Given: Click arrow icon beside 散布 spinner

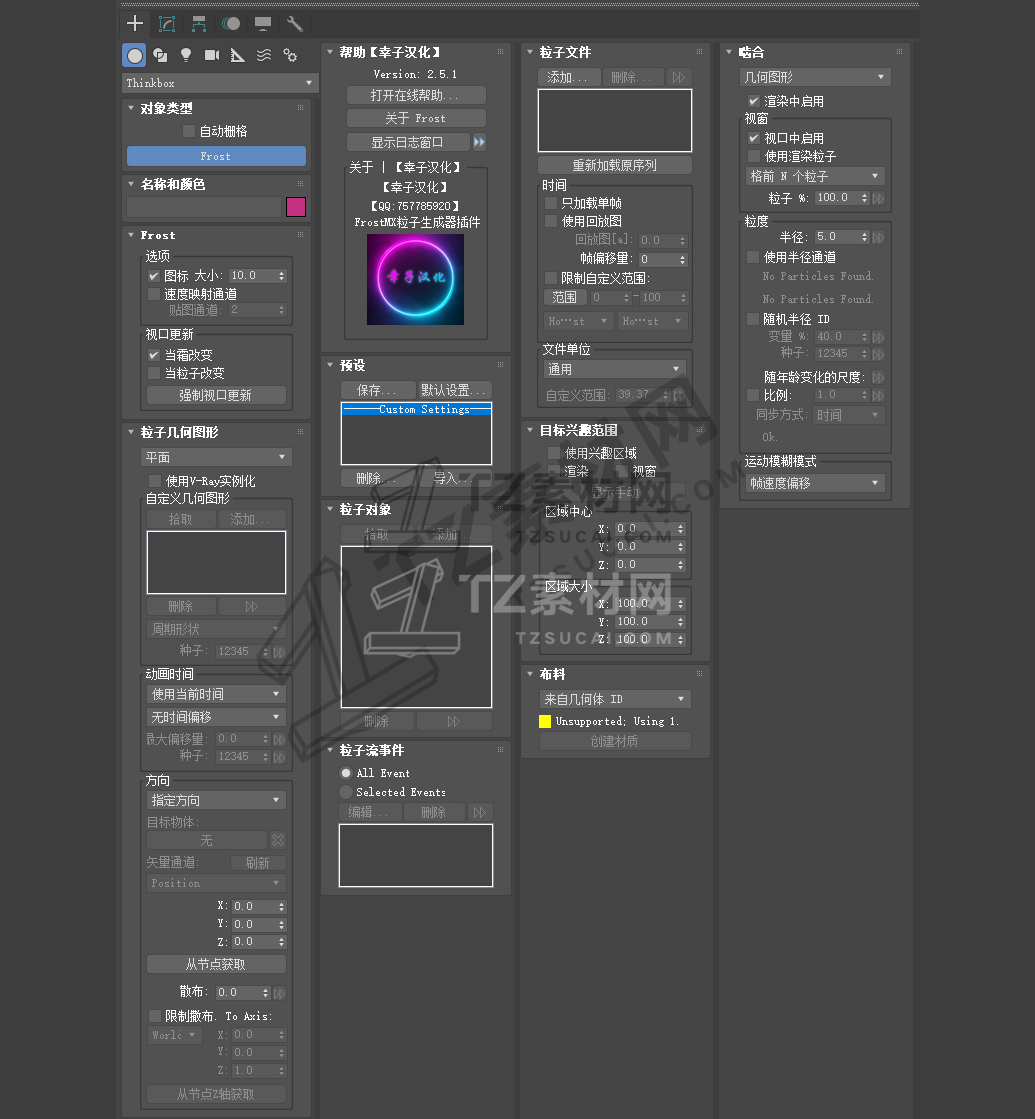Looking at the screenshot, I should coord(279,993).
